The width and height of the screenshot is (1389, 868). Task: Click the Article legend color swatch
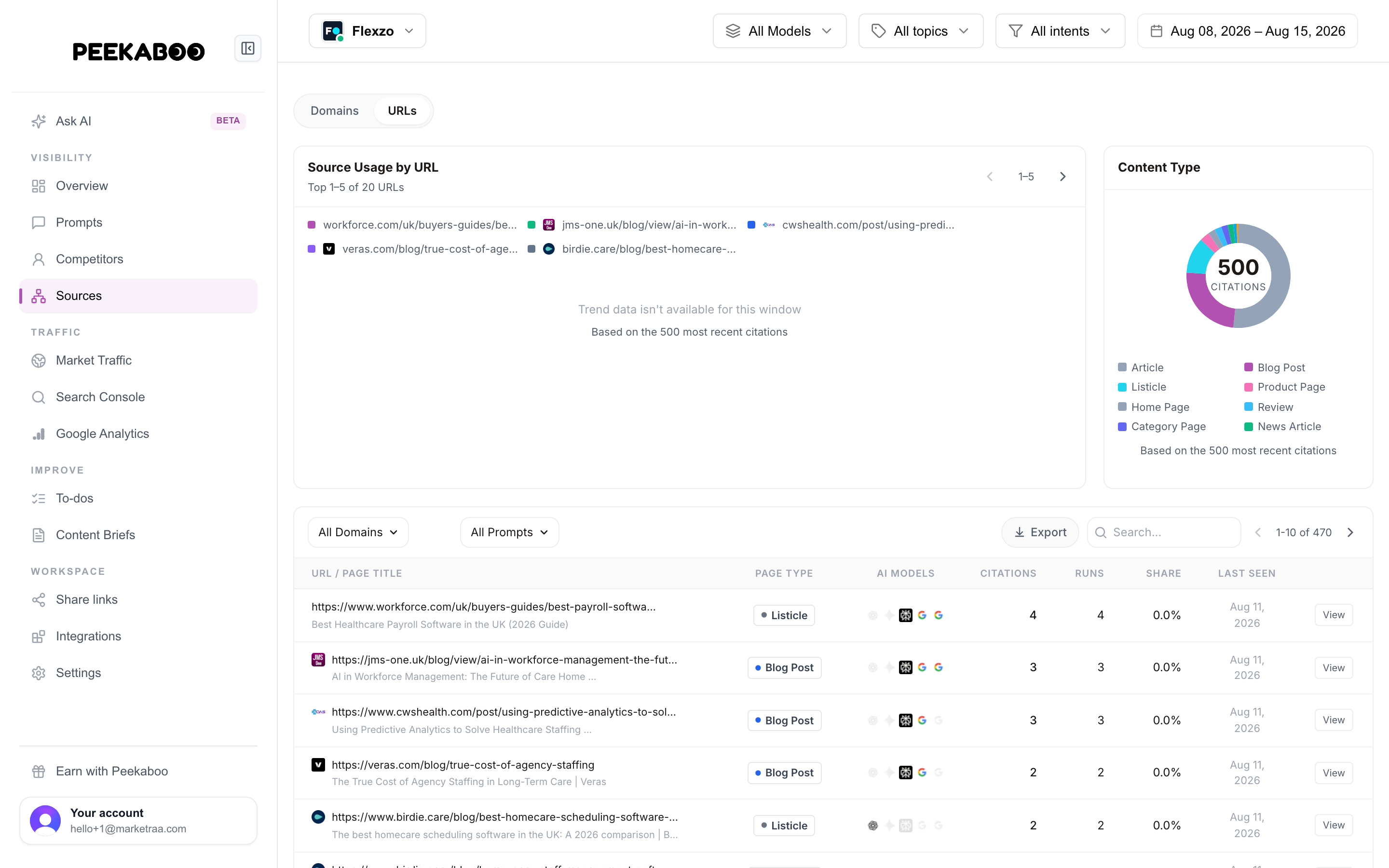click(1122, 367)
